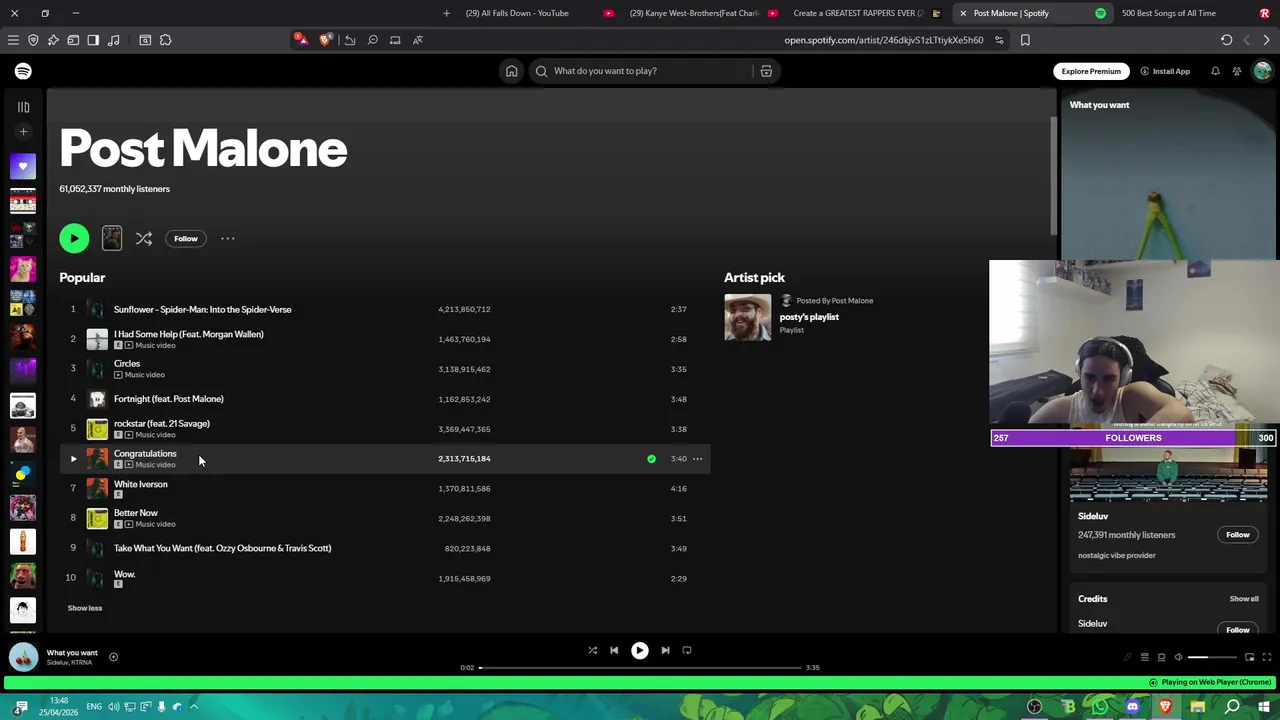The image size is (1280, 720).
Task: Adjust the volume slider
Action: [1212, 657]
